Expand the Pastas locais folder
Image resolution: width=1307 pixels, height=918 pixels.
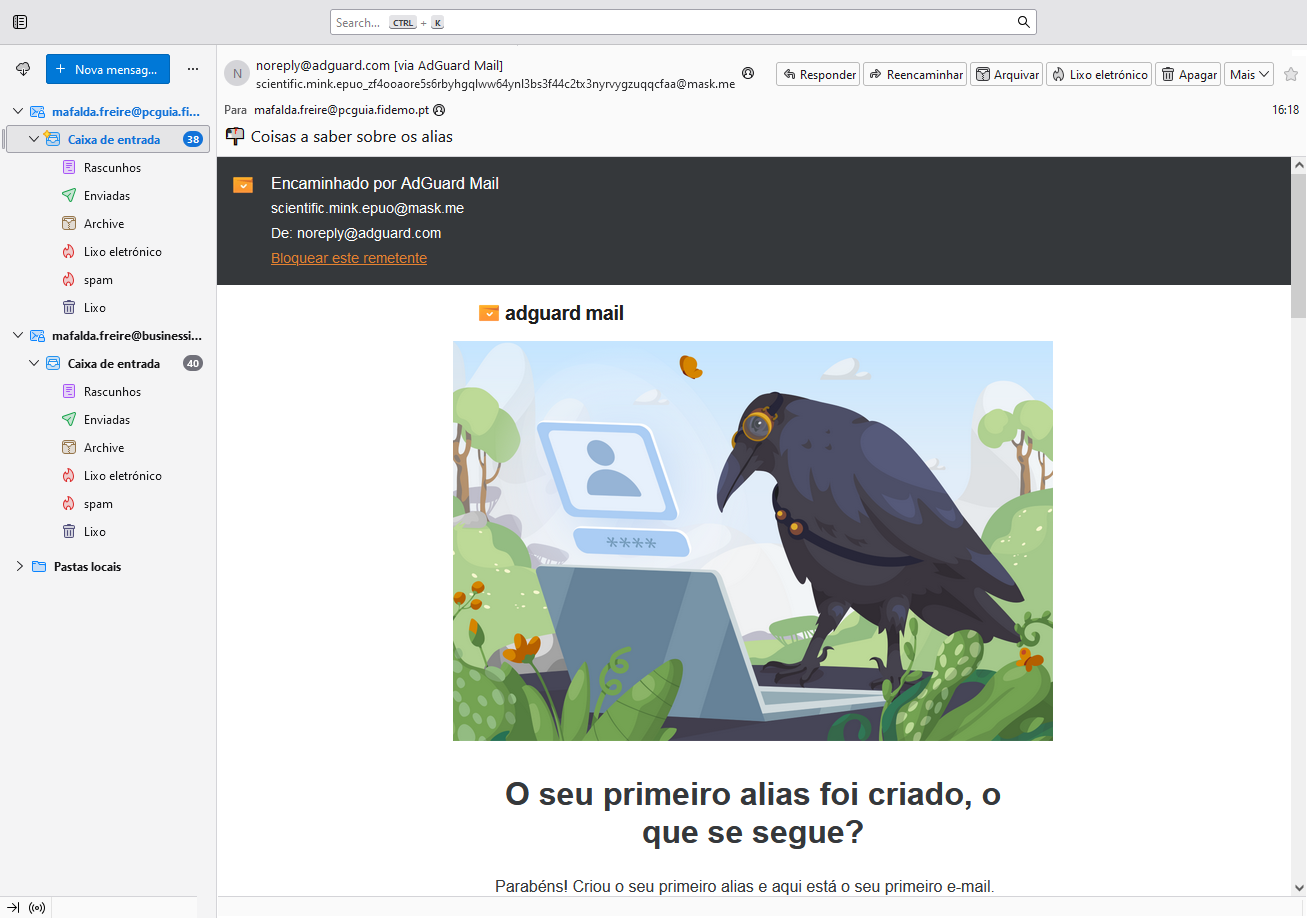19,567
